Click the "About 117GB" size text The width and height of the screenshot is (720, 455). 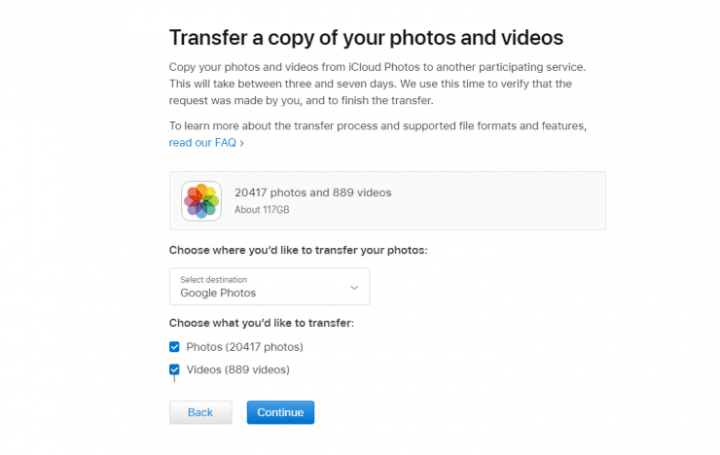(x=262, y=210)
